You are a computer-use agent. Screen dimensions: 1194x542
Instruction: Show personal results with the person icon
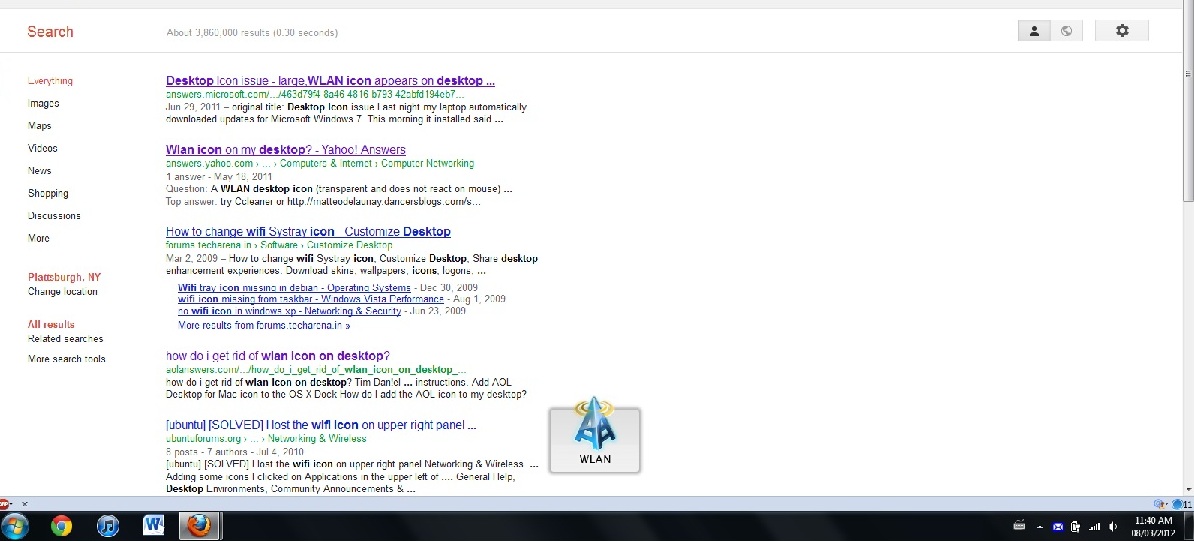click(1034, 31)
